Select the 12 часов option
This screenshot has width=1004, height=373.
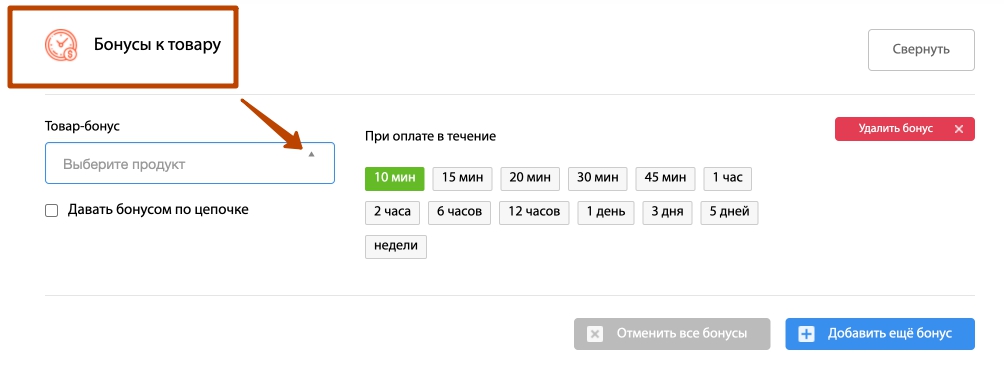point(534,213)
